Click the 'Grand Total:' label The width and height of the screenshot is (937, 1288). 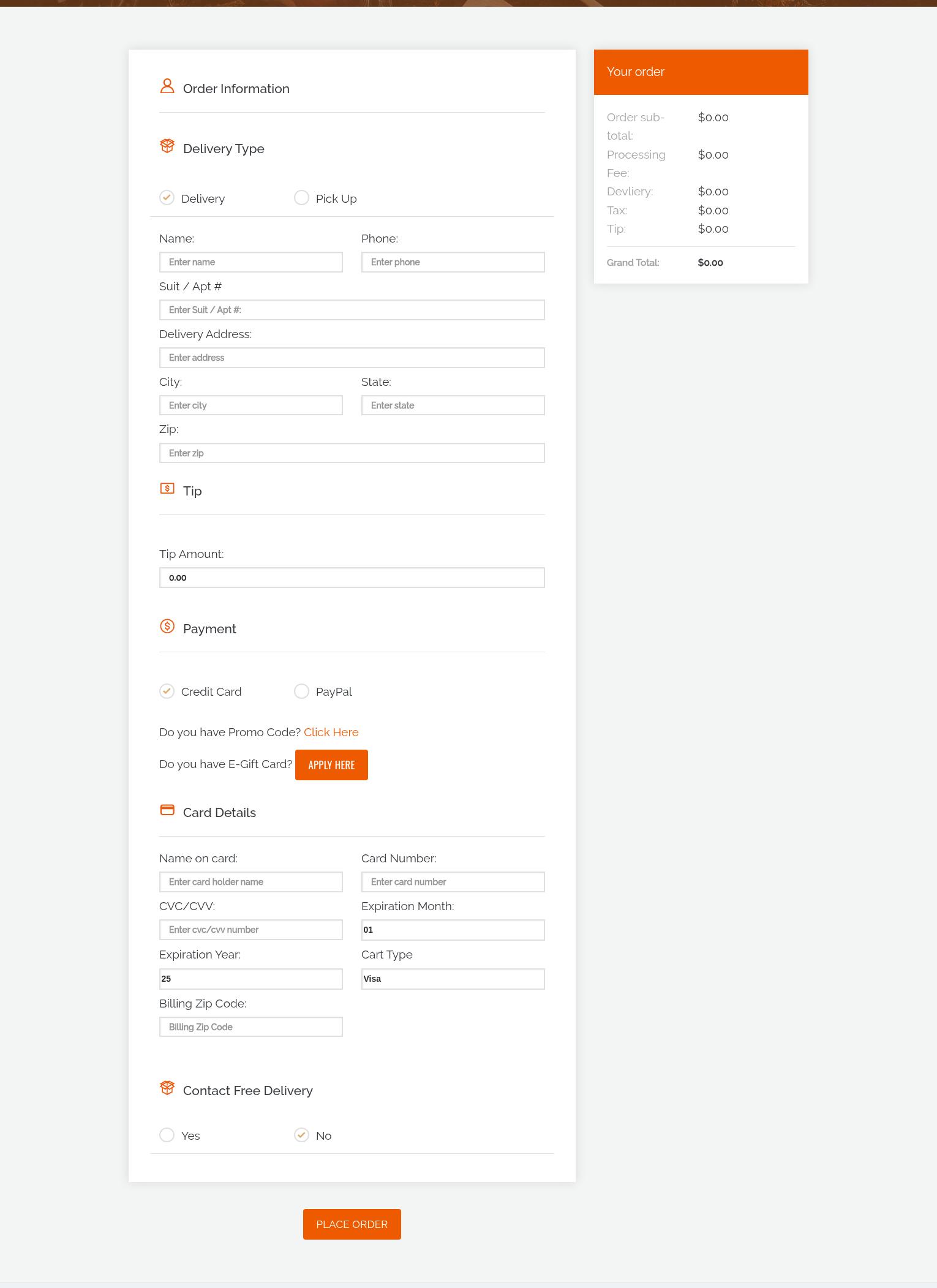point(633,263)
